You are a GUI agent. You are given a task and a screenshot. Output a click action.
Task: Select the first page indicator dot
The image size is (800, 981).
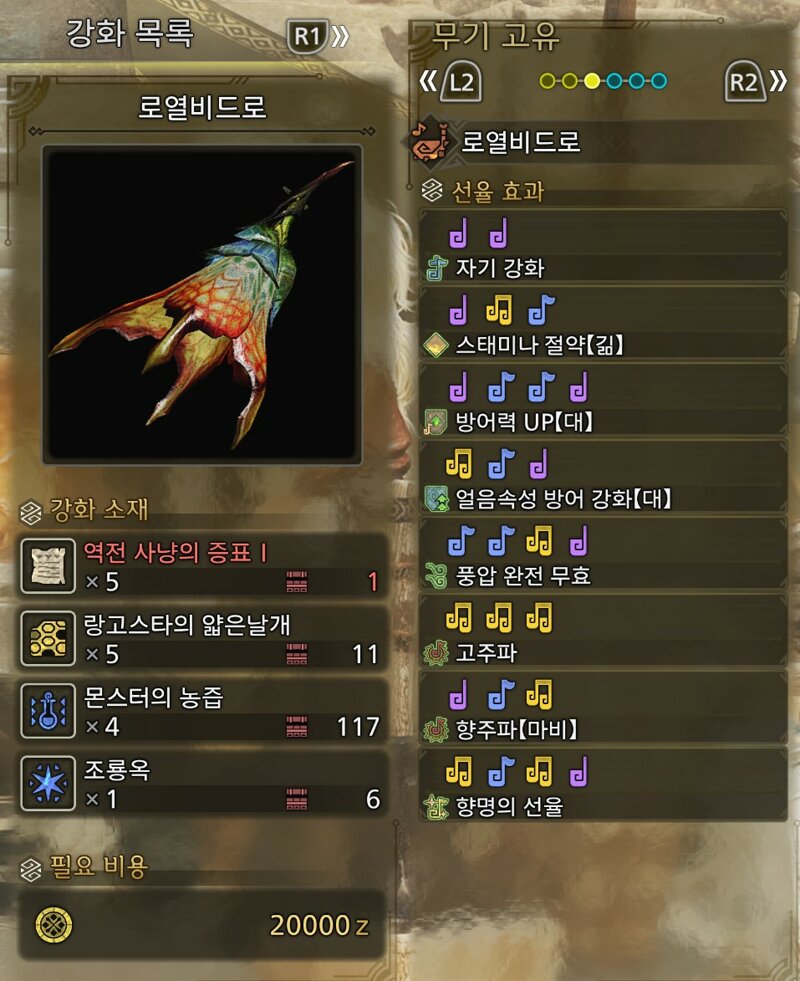click(x=547, y=81)
